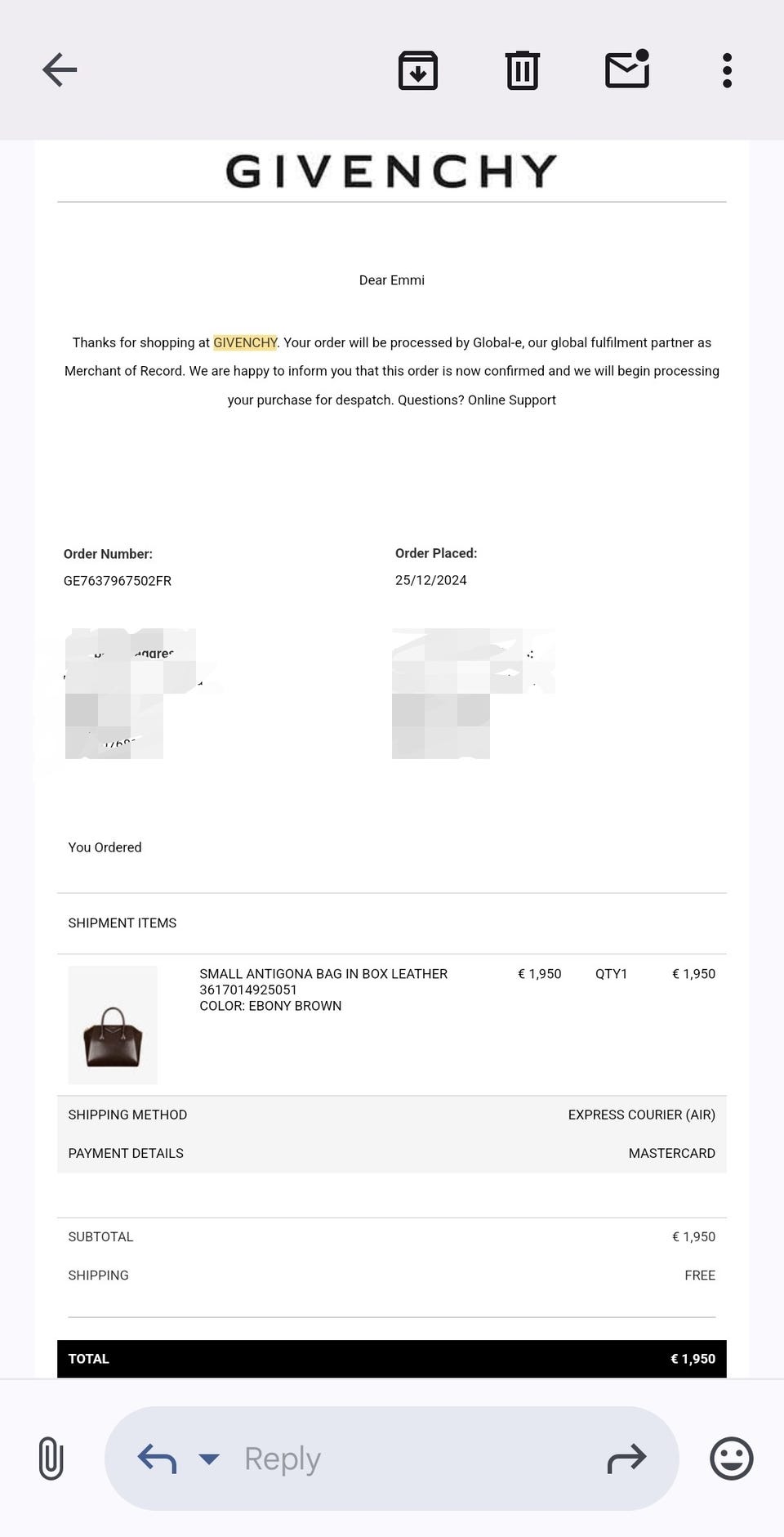Tap the Express Courier (Air) shipping method

click(x=641, y=1115)
